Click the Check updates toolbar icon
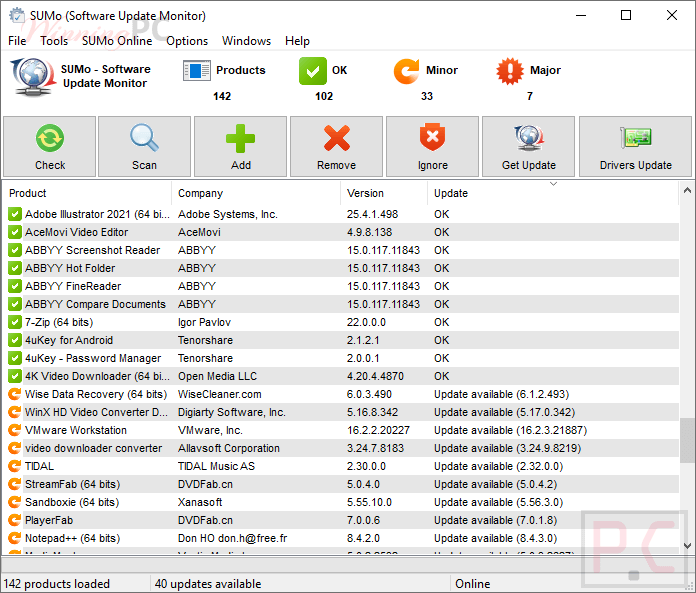The width and height of the screenshot is (696, 593). [50, 138]
